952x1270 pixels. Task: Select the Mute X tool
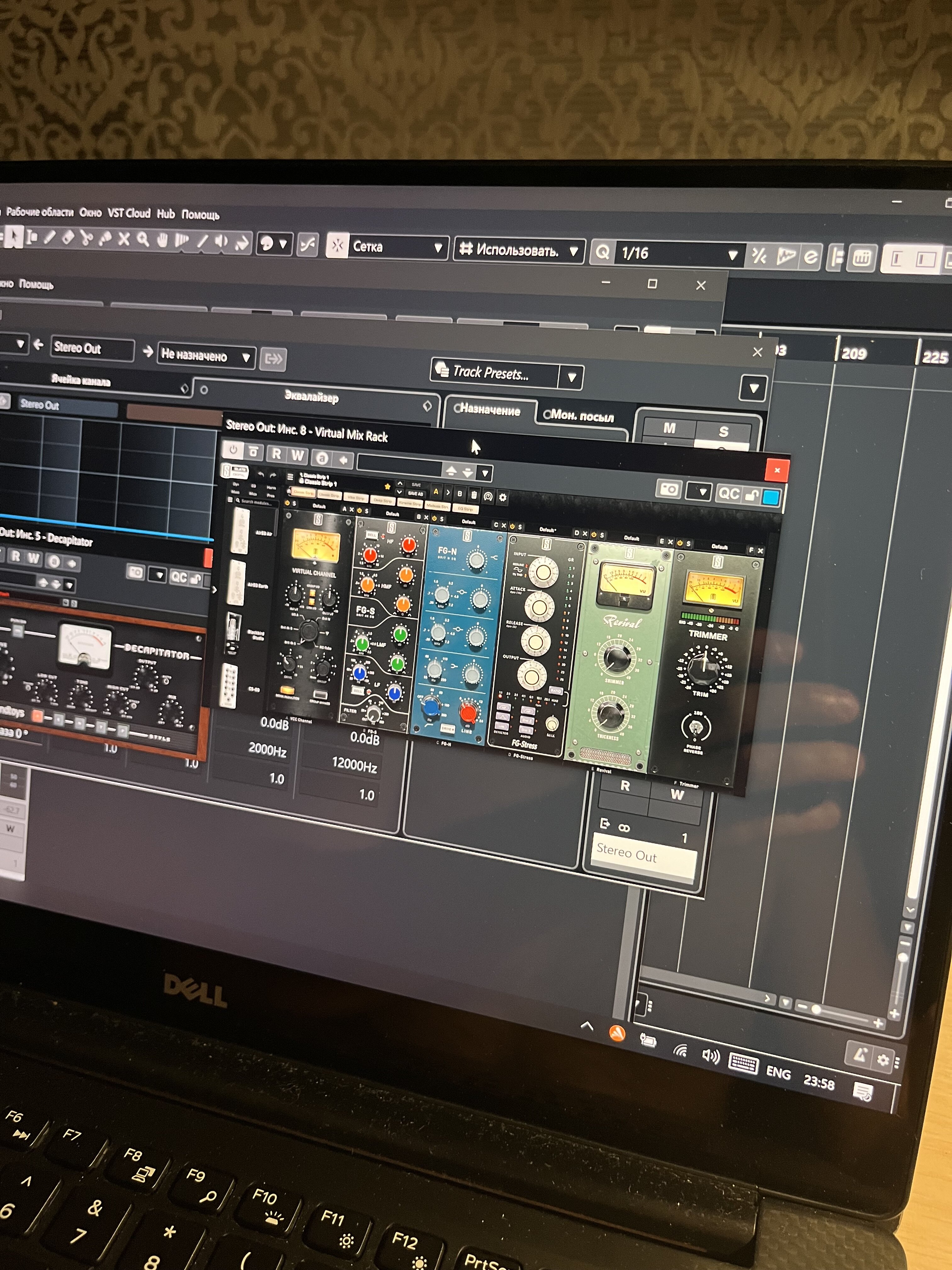pos(124,239)
